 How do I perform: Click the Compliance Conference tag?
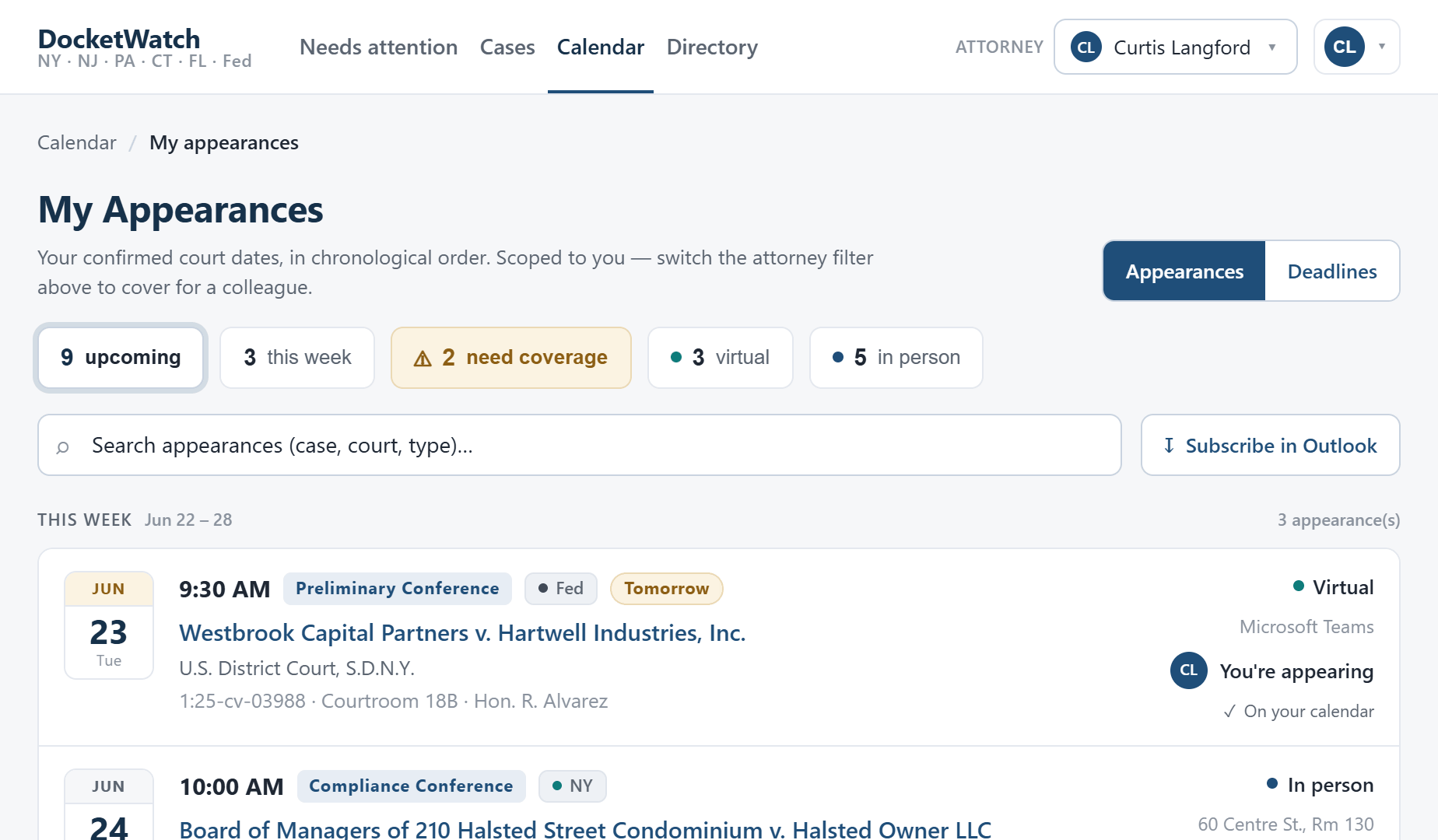pyautogui.click(x=411, y=786)
